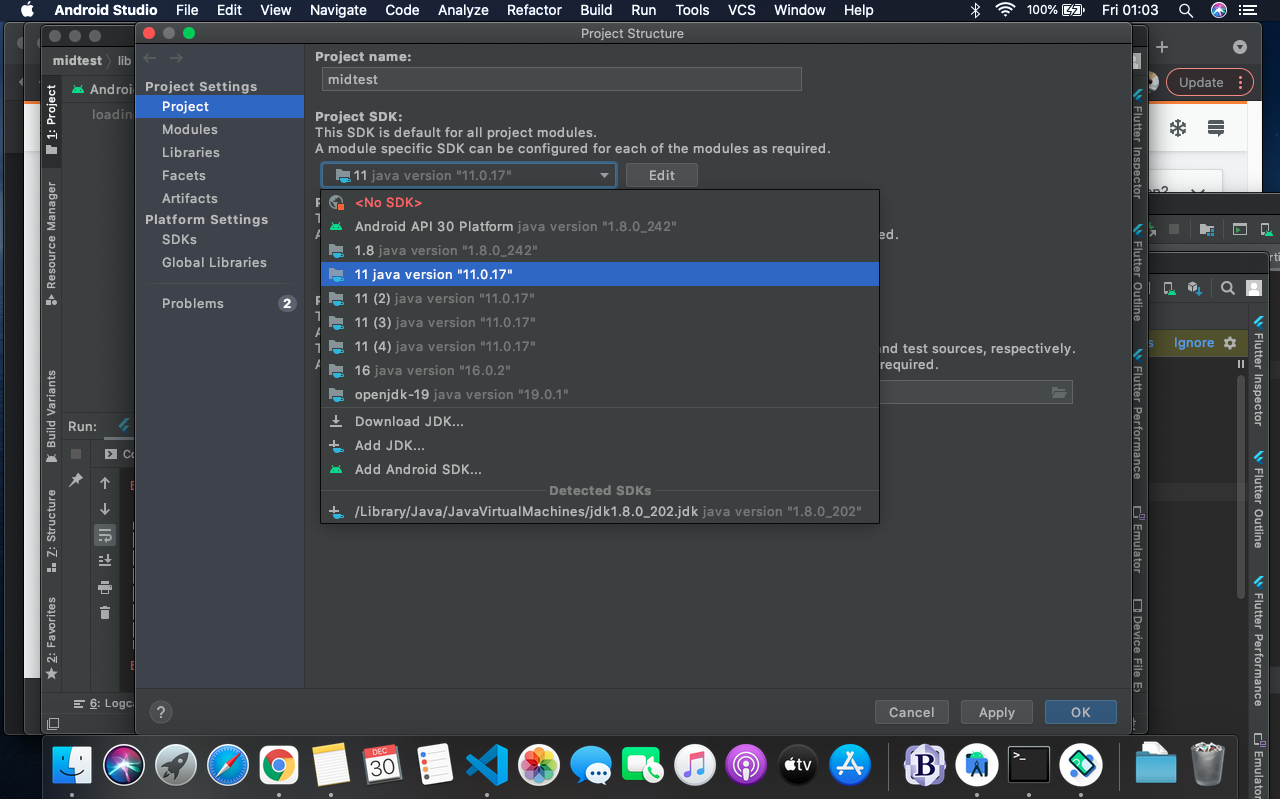Open SDKs under Platform Settings
Screen dimensions: 1280x799
coord(180,239)
